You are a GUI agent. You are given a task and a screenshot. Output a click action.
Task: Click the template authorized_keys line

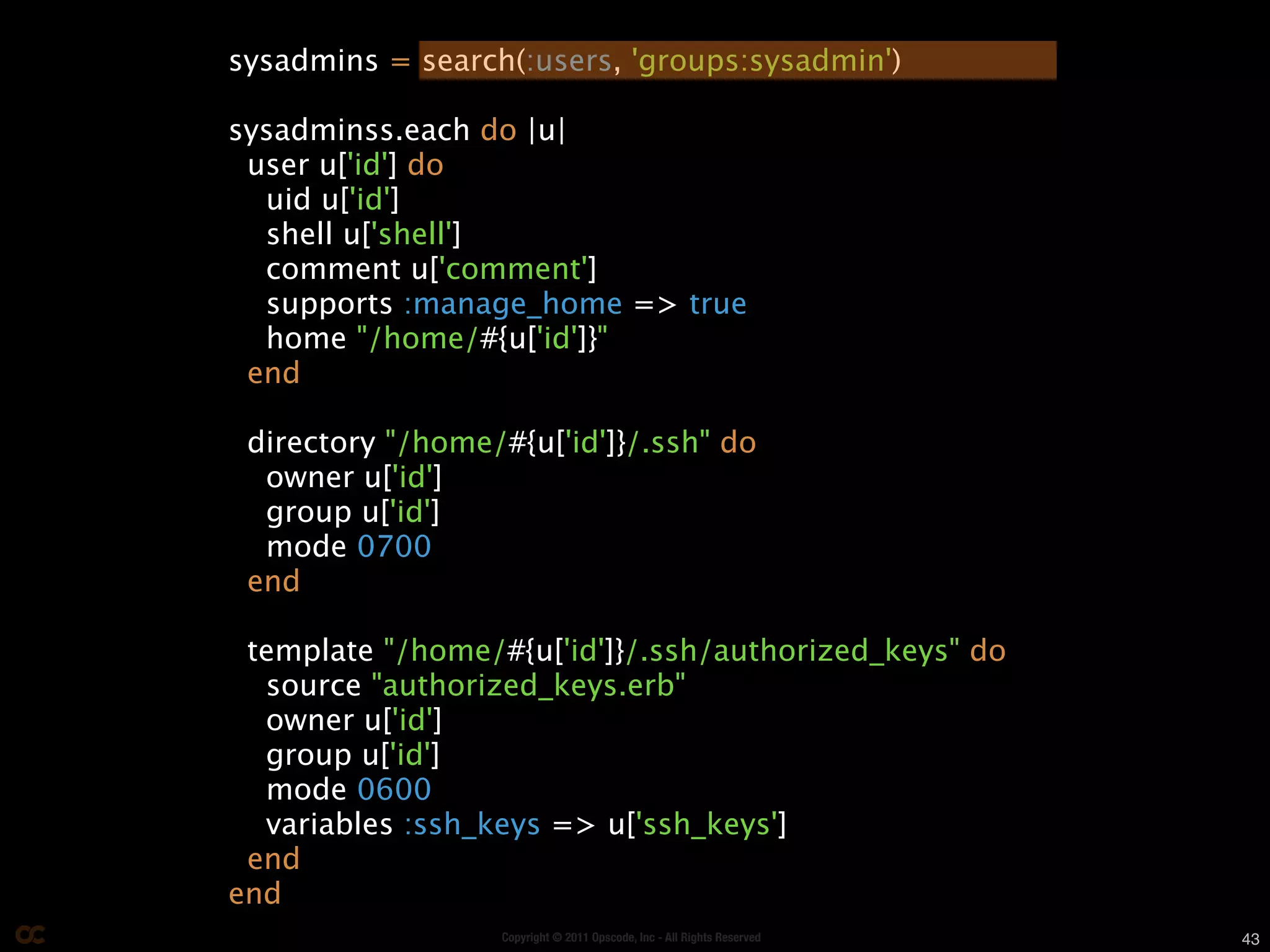pos(626,651)
